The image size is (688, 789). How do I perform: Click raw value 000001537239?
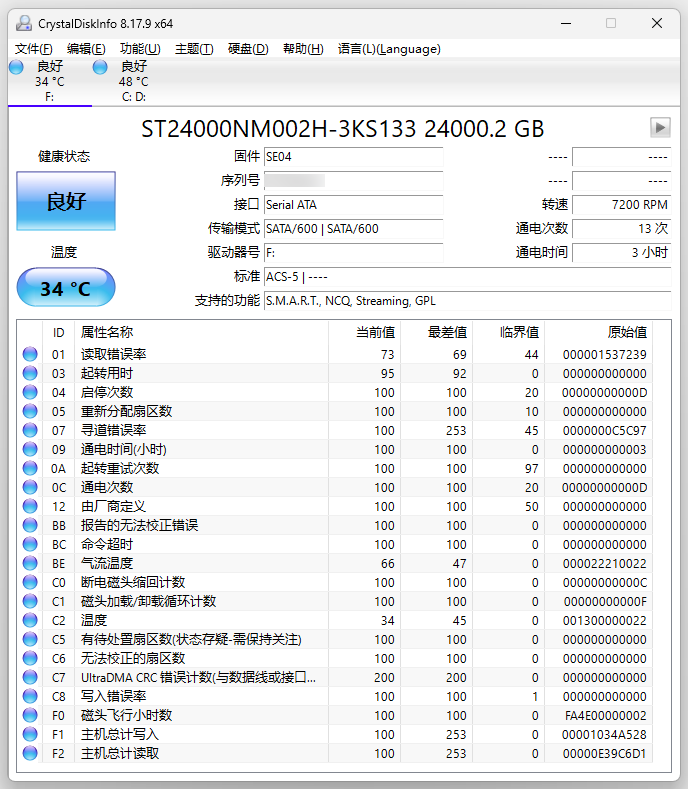pyautogui.click(x=604, y=355)
